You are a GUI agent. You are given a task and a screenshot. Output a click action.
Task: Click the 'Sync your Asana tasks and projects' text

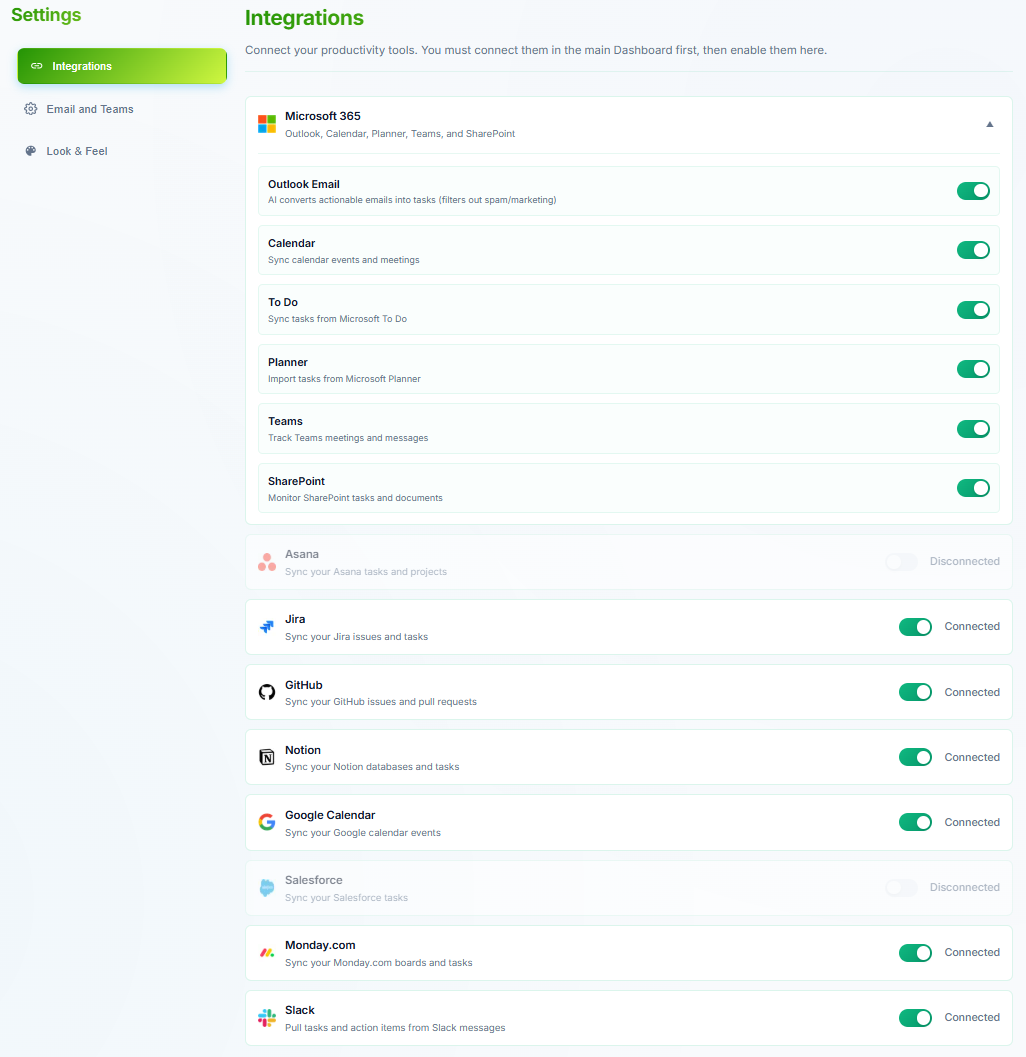[366, 572]
